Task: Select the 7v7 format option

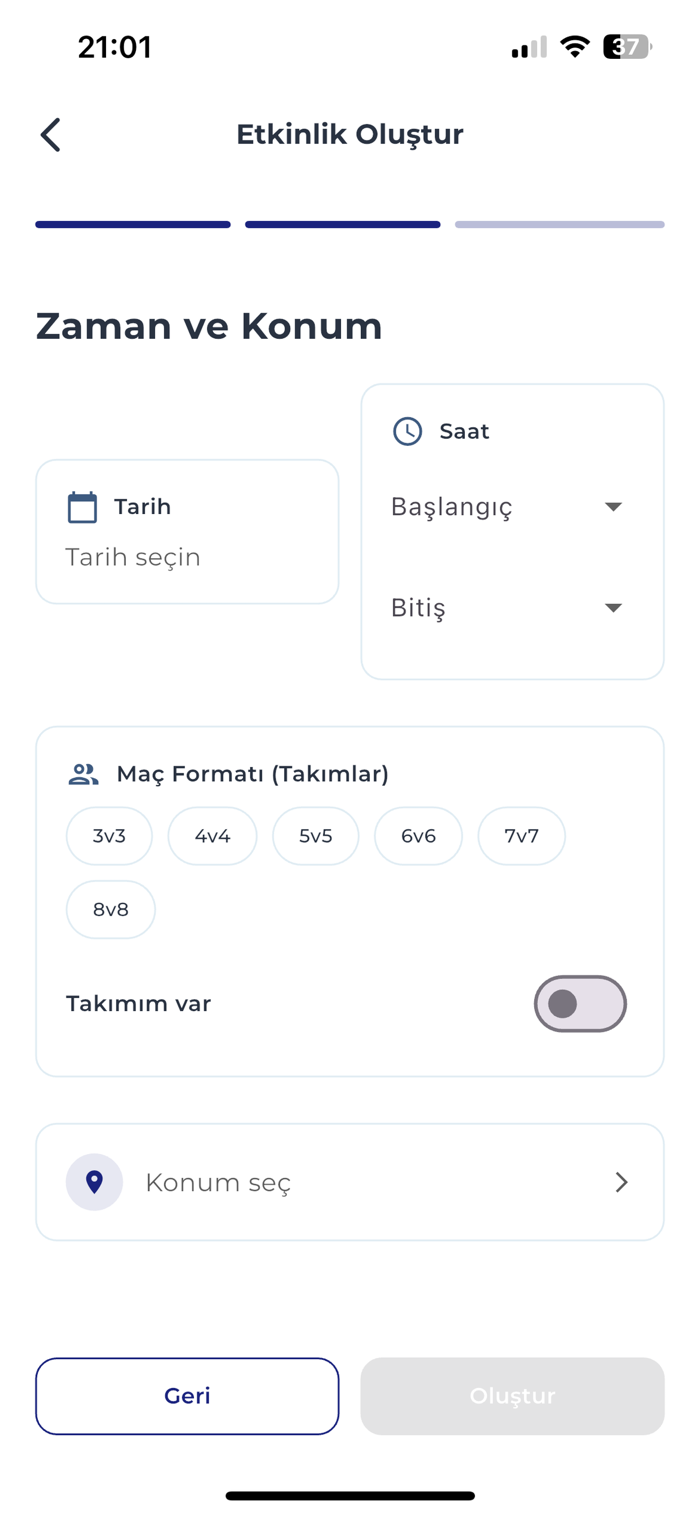Action: tap(521, 836)
